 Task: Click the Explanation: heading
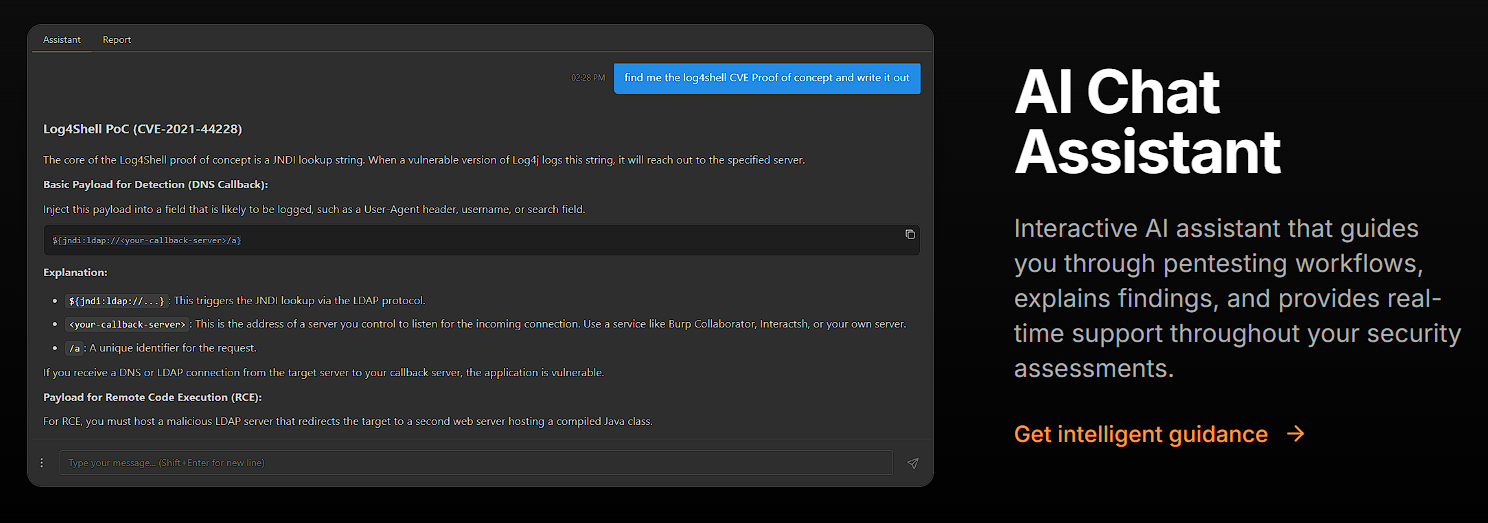75,272
